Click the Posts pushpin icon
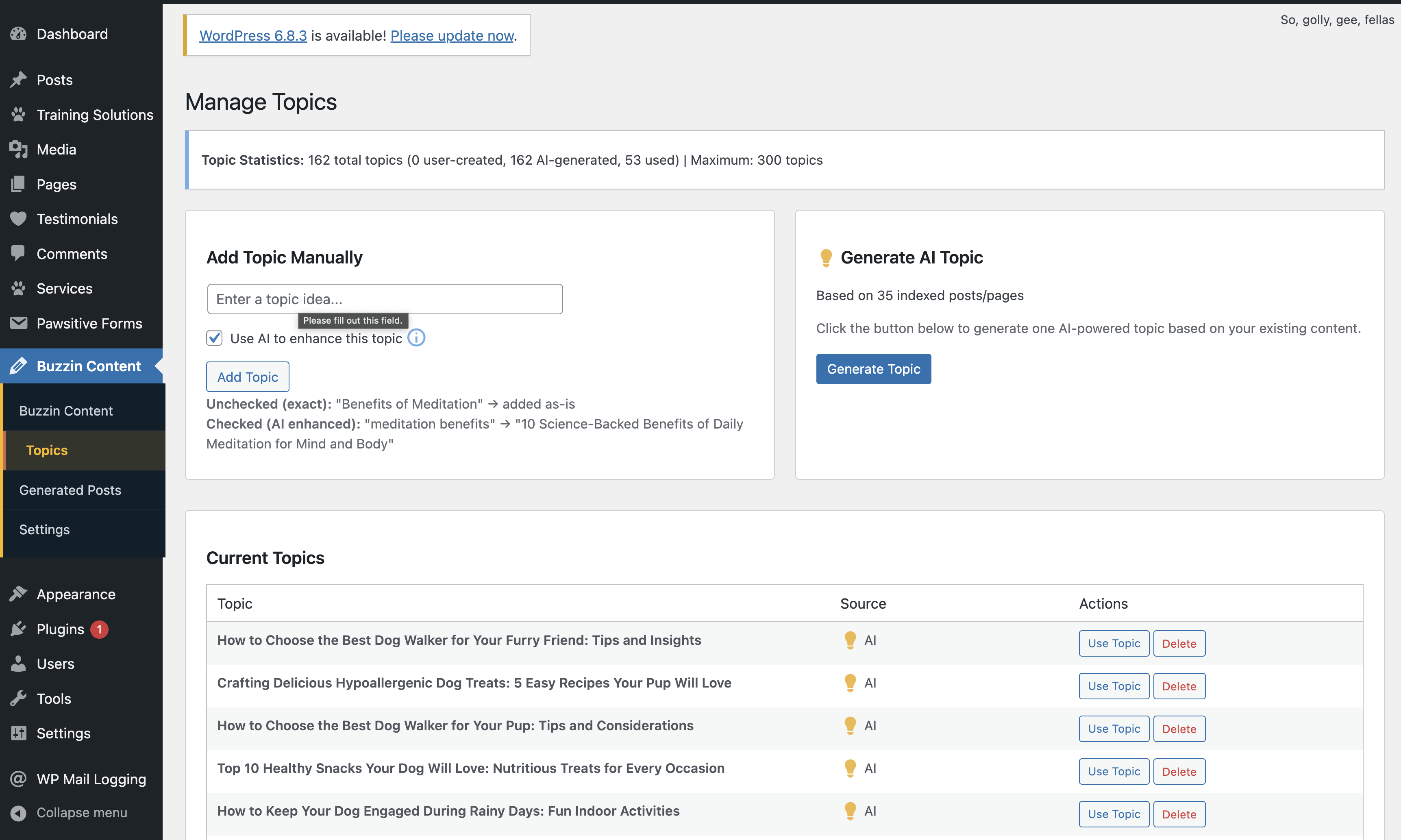 click(x=18, y=80)
